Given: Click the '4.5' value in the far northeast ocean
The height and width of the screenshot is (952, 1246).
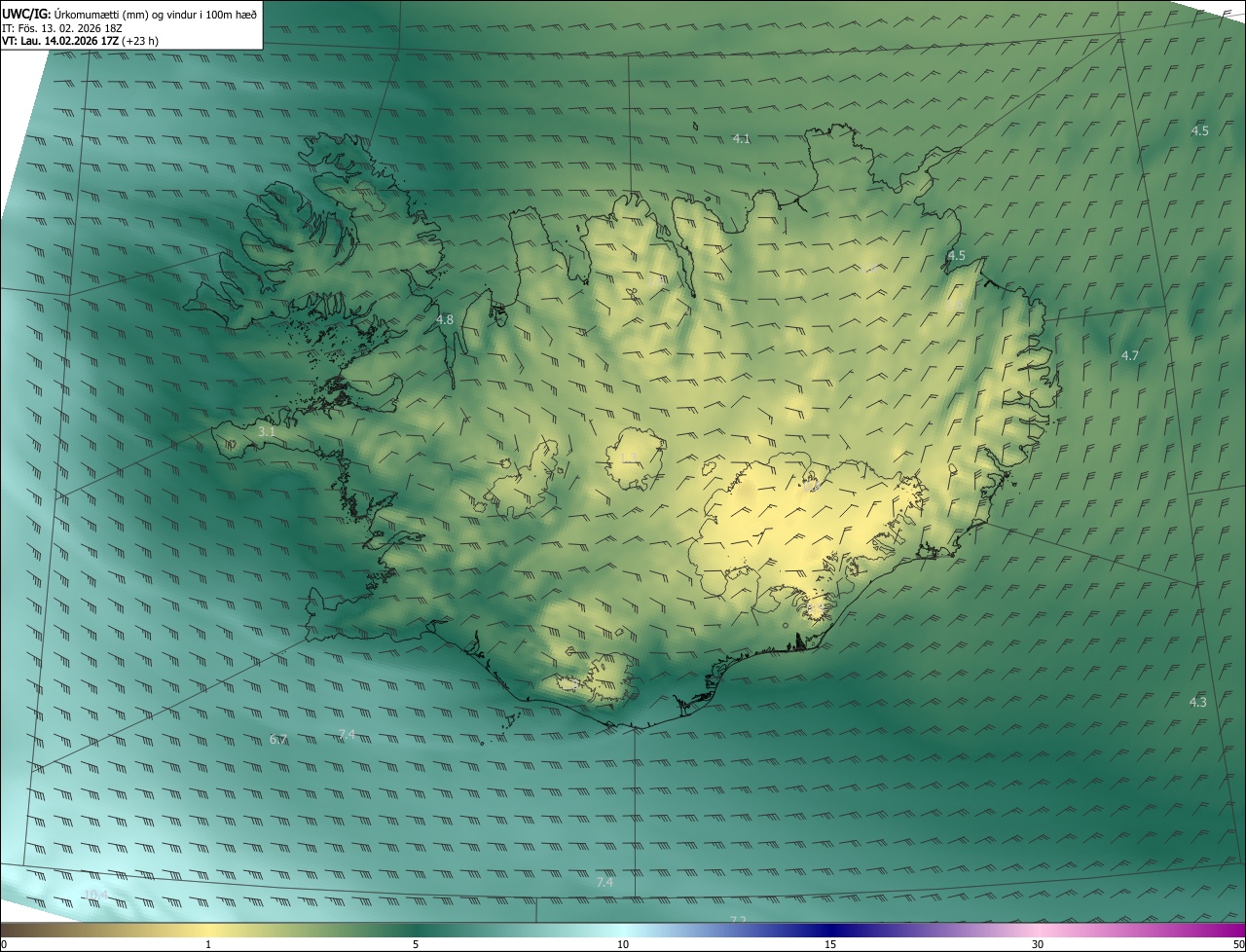Looking at the screenshot, I should click(x=1199, y=130).
